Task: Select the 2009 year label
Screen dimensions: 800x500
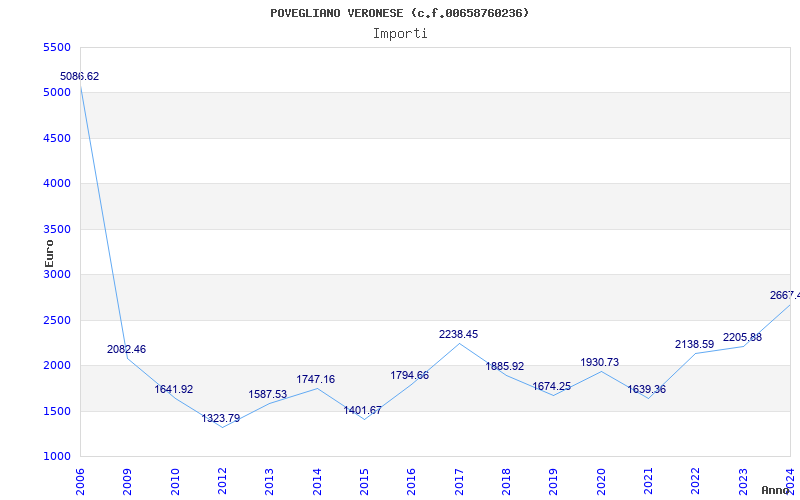Action: (127, 482)
